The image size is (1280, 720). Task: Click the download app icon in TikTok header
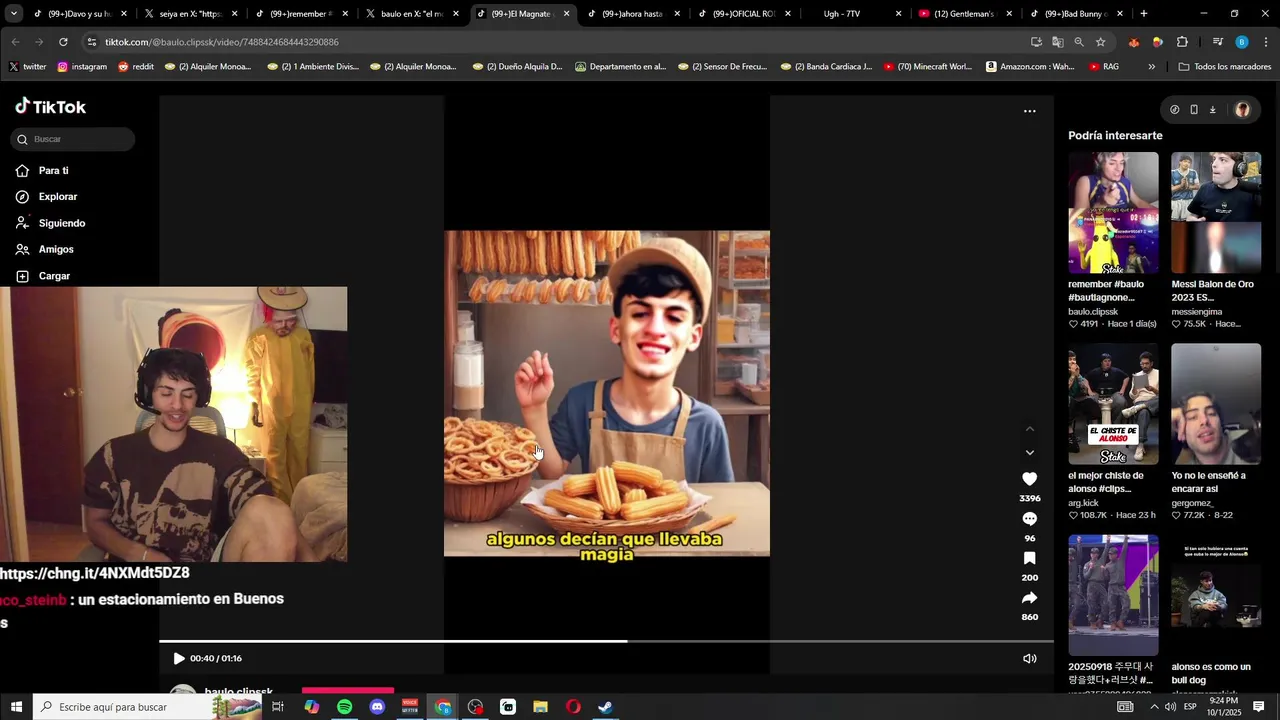(1212, 110)
